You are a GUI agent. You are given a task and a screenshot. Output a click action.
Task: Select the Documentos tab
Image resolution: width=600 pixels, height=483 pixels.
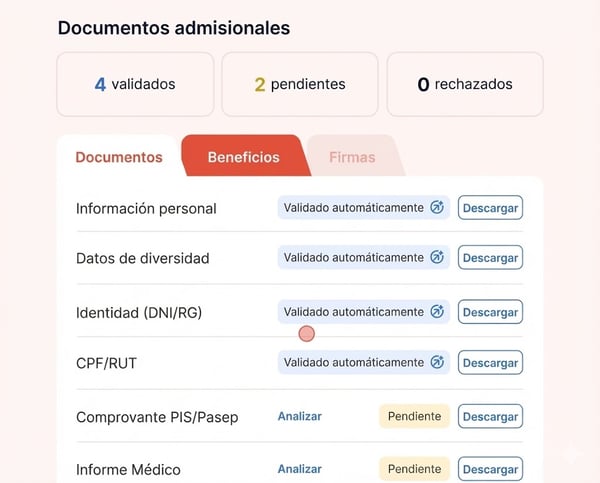(119, 157)
